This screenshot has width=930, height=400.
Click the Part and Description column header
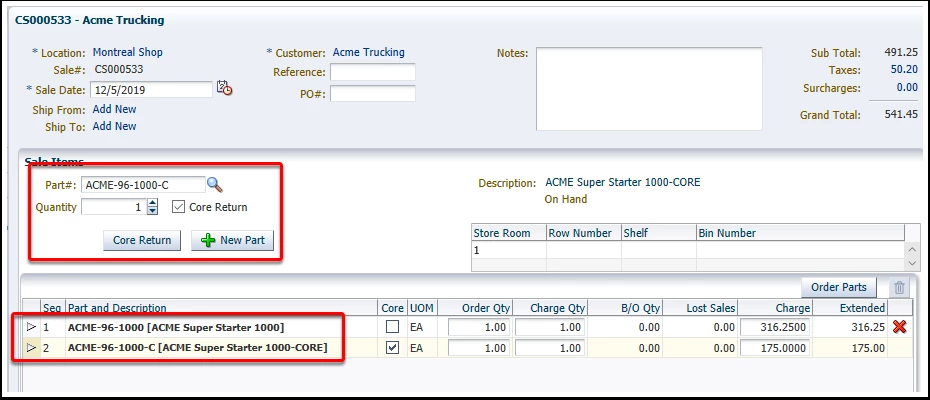point(221,308)
